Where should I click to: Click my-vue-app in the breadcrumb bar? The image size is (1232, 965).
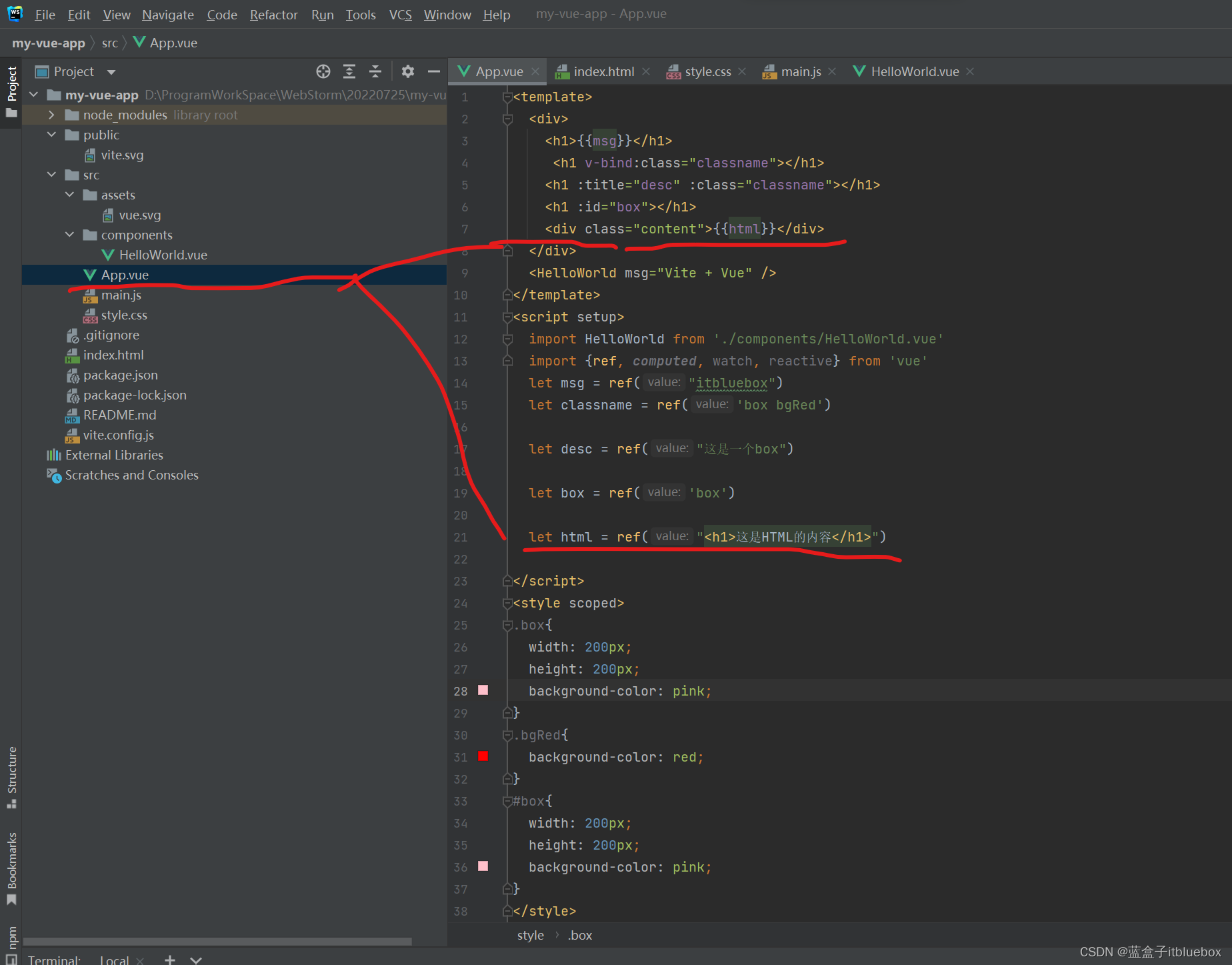49,43
